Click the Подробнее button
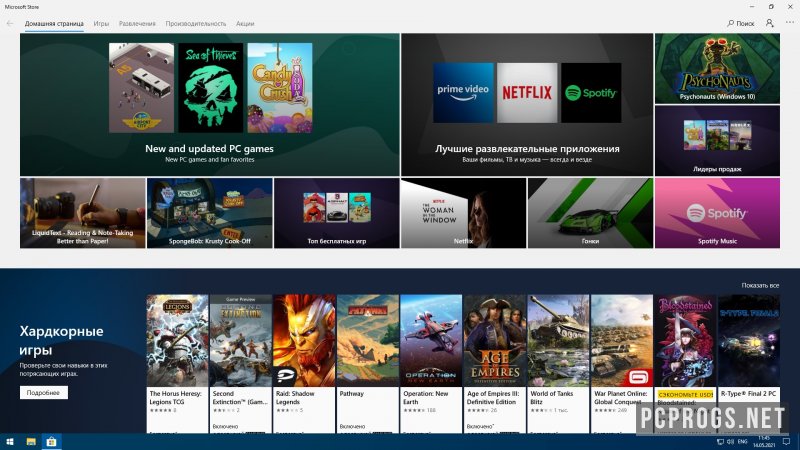800x450 pixels. [x=44, y=393]
